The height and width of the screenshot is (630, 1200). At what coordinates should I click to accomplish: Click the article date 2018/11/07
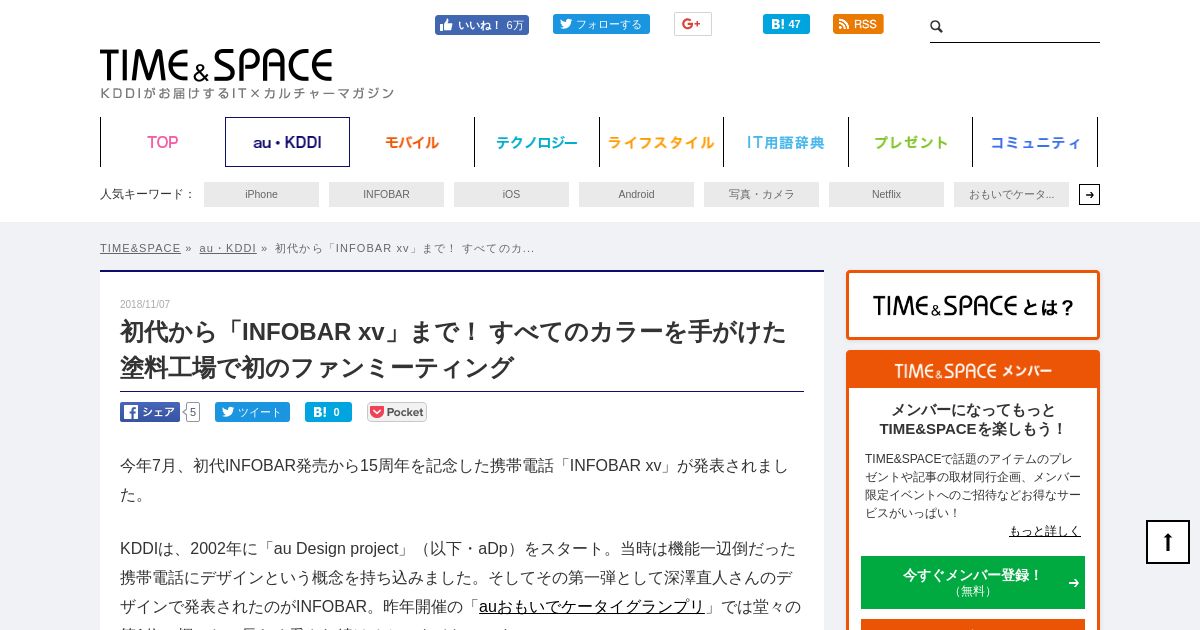pos(145,304)
